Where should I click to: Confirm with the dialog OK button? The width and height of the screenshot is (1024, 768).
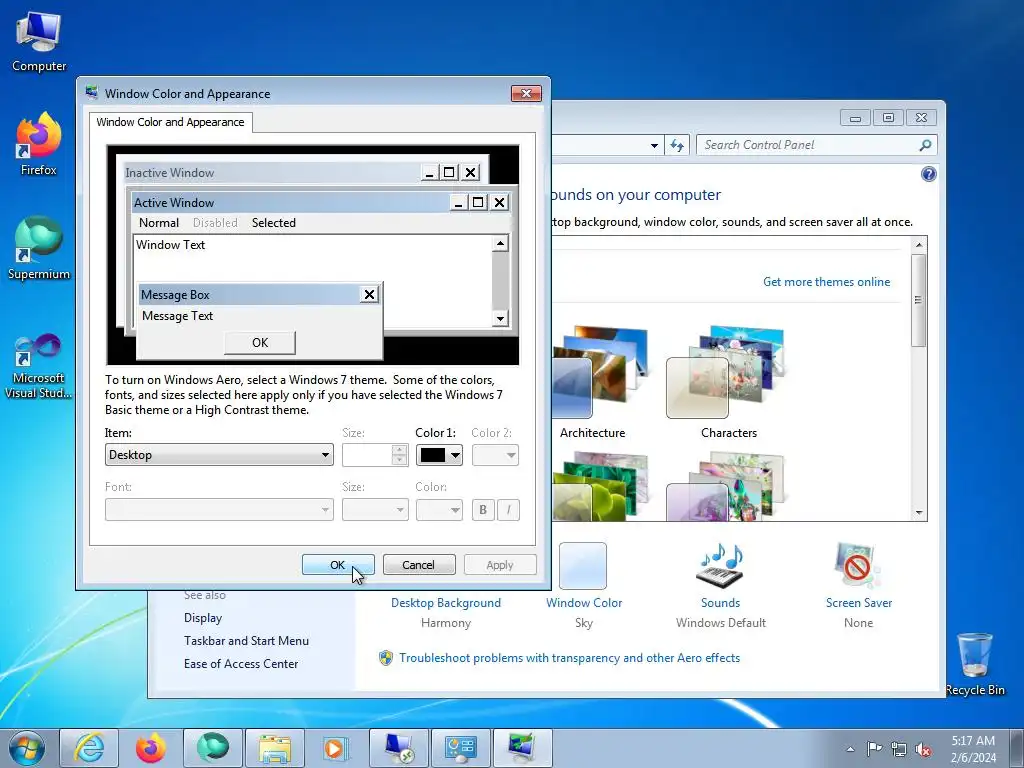[x=338, y=565]
